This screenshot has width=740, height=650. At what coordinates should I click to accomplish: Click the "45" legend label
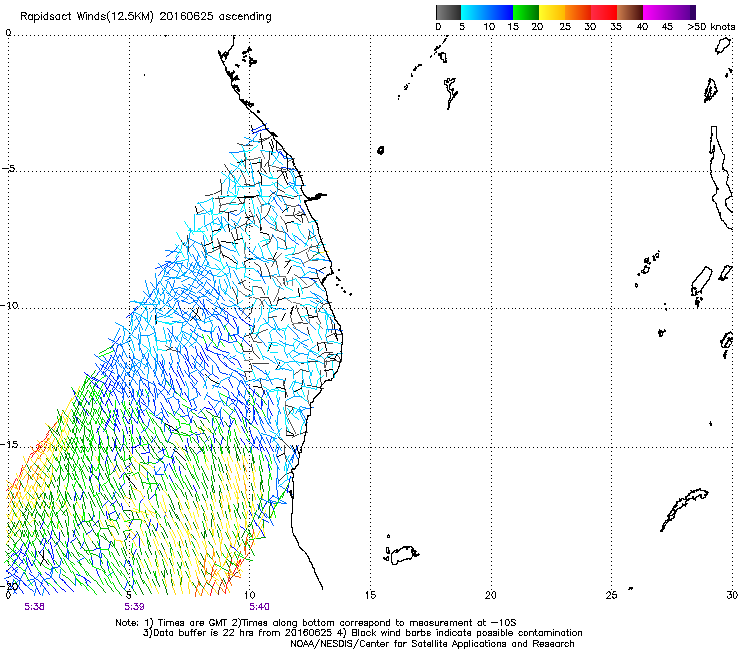(x=667, y=27)
